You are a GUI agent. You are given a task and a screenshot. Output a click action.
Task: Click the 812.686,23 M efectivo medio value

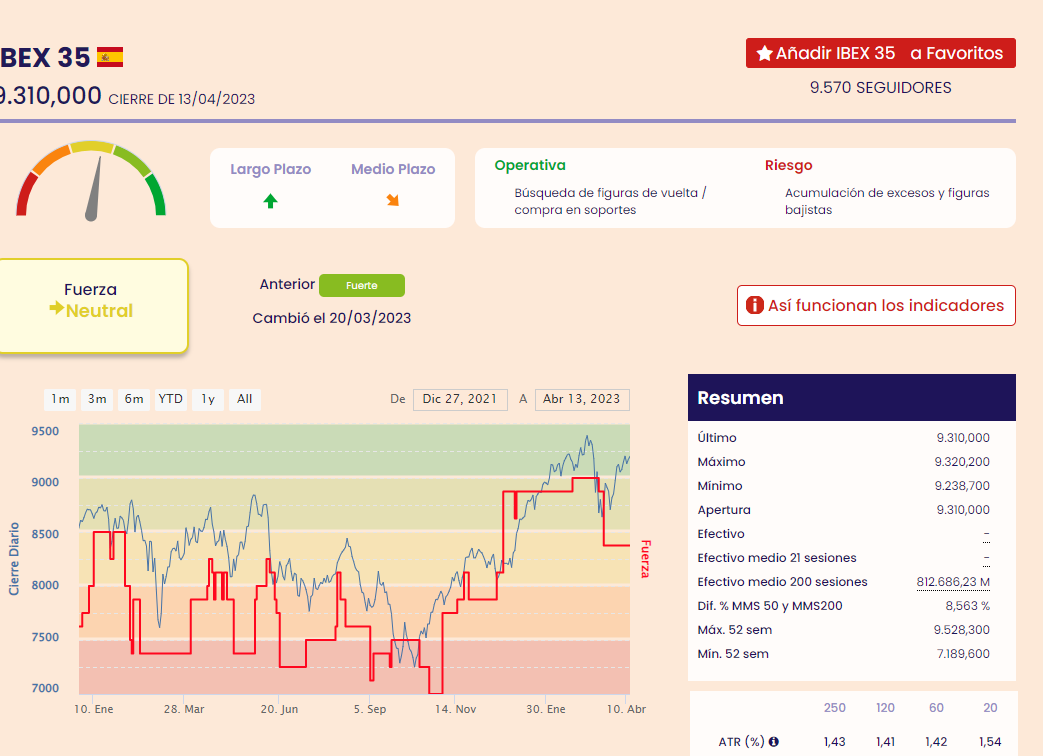click(953, 582)
